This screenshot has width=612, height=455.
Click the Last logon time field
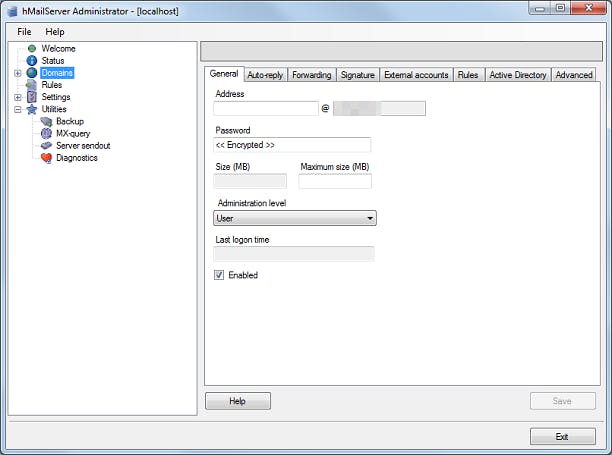[x=294, y=254]
